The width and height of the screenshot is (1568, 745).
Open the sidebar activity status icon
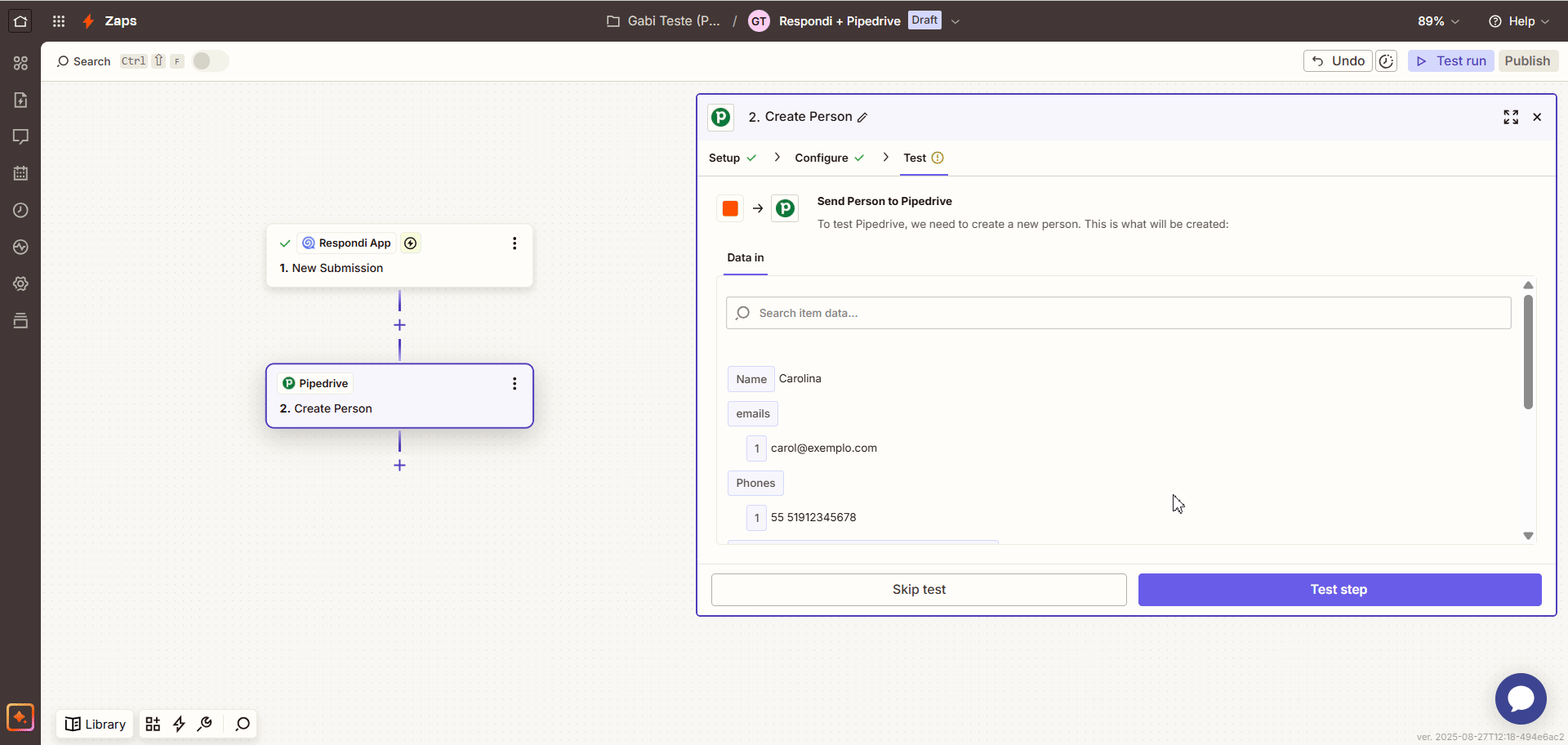20,247
